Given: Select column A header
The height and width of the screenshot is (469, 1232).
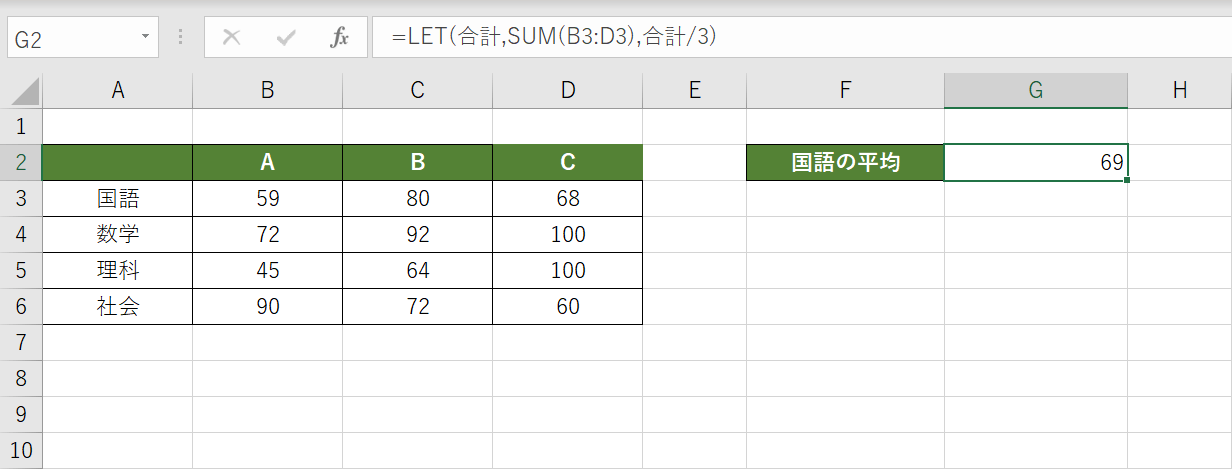Looking at the screenshot, I should point(118,90).
